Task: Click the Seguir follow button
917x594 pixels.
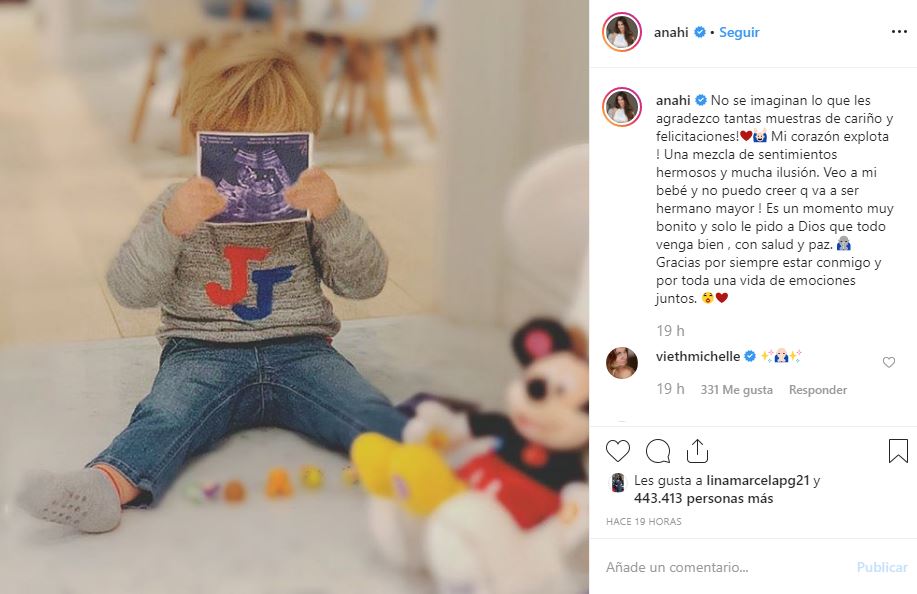Action: [739, 32]
